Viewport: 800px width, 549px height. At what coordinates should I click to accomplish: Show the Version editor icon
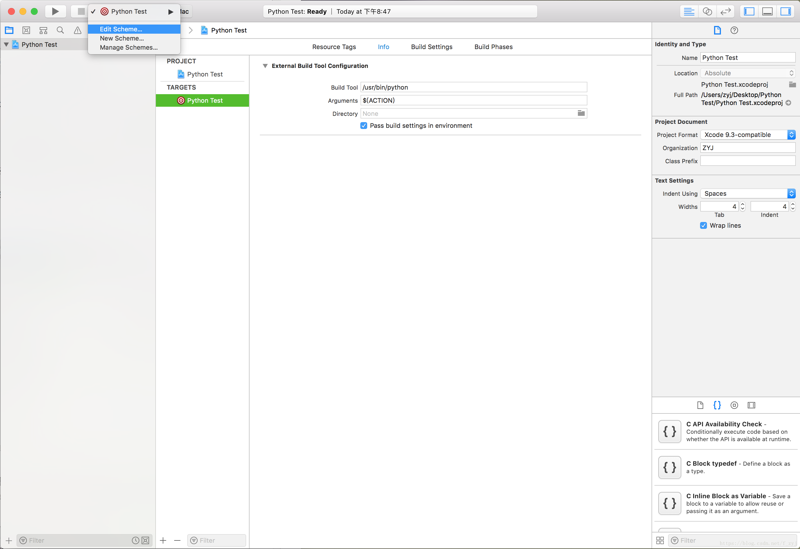726,11
